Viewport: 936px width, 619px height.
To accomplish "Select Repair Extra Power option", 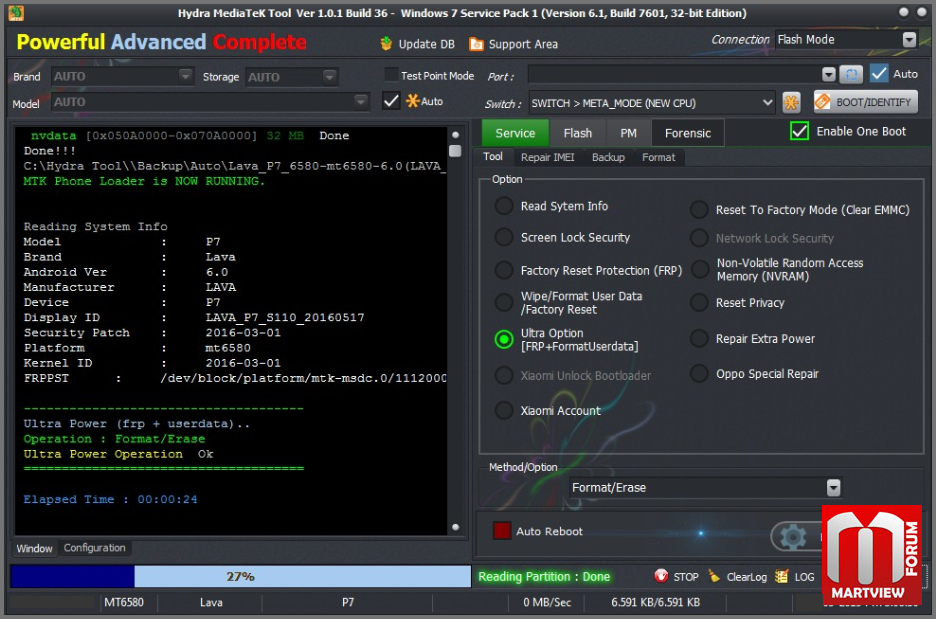I will pos(699,338).
